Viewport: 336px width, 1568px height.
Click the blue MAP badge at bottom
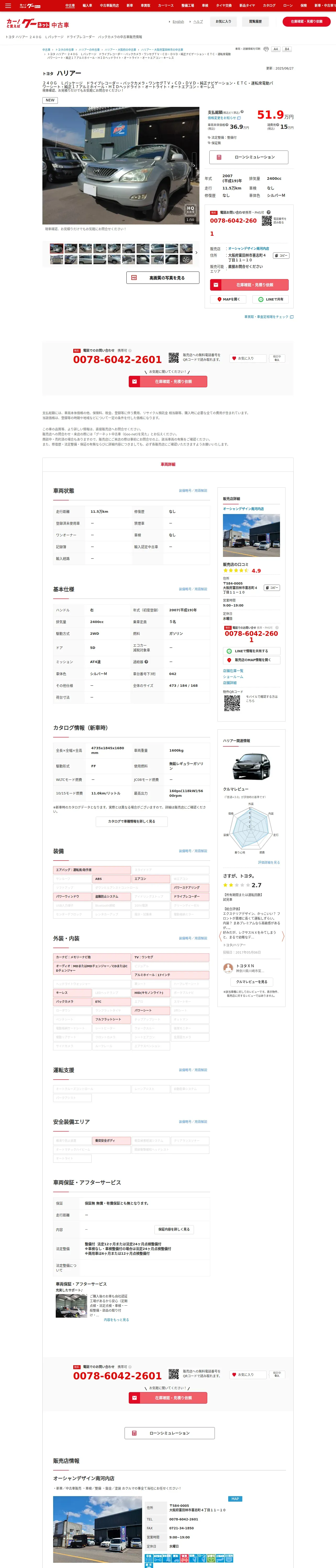[235, 1498]
